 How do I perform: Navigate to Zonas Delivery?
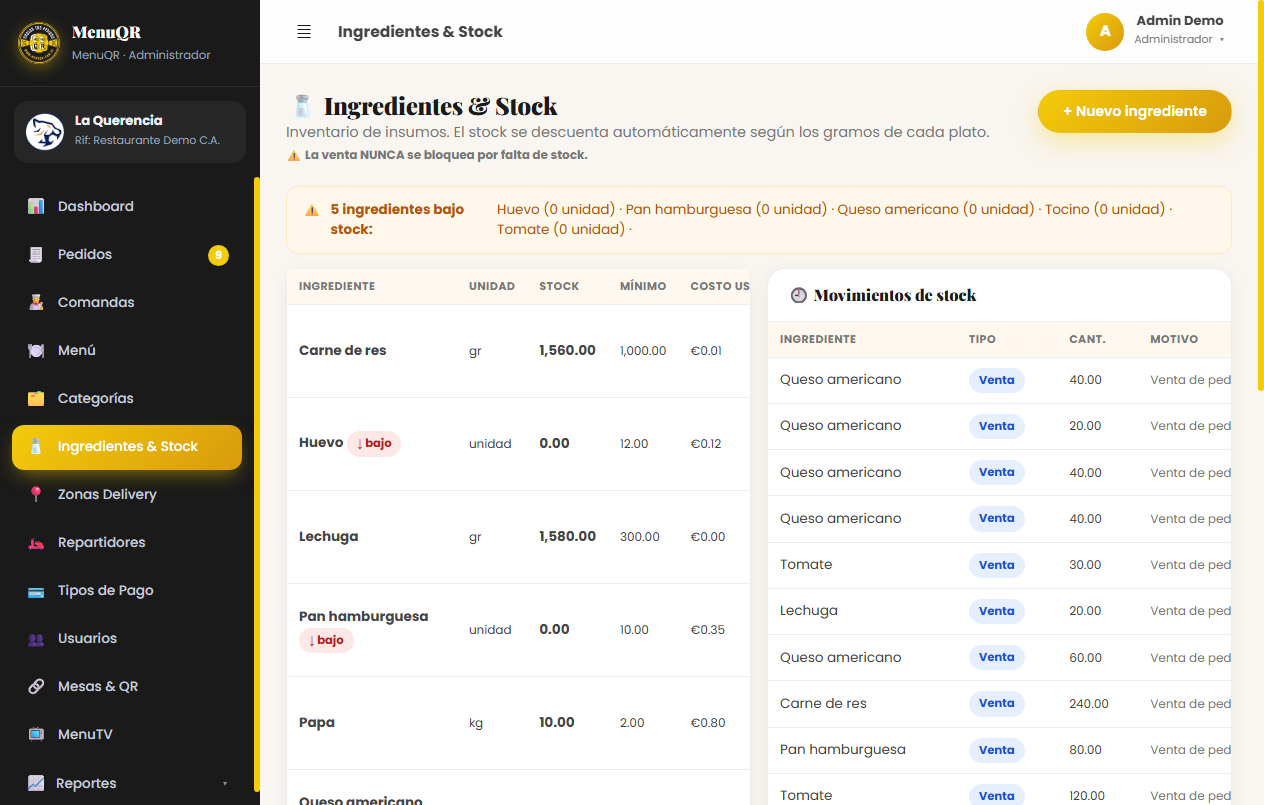[127, 494]
